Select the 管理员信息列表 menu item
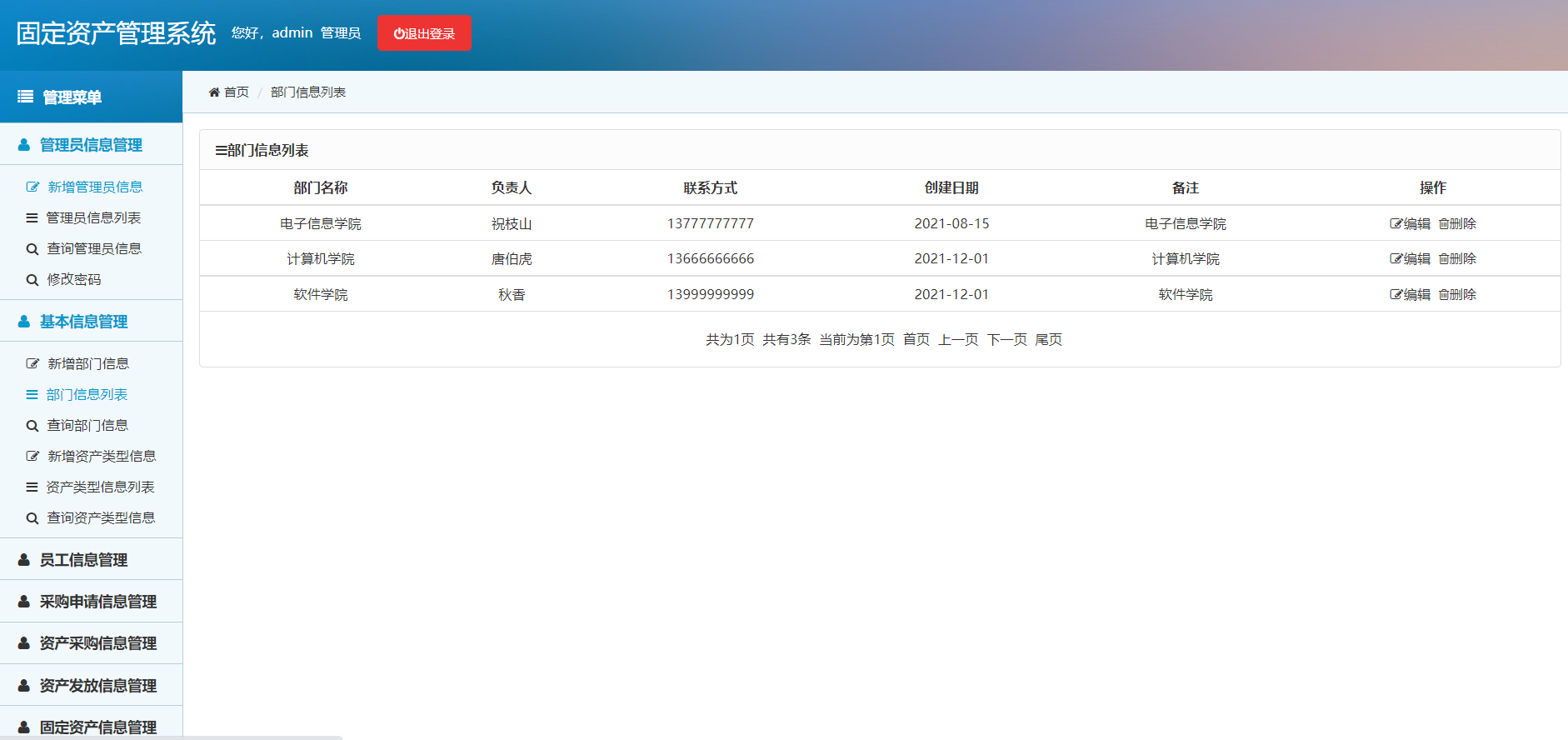 coord(92,218)
